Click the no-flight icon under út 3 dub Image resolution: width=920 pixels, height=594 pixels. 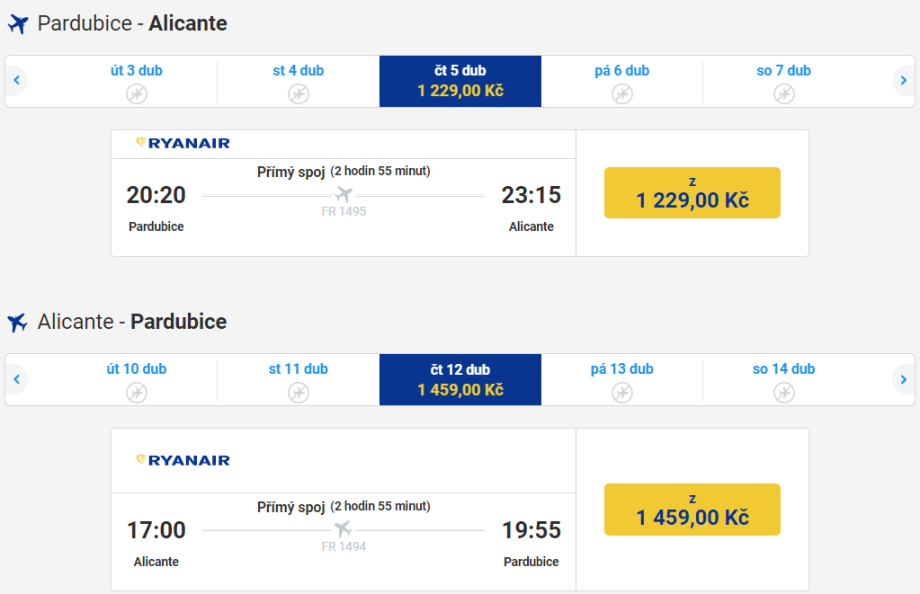[137, 94]
